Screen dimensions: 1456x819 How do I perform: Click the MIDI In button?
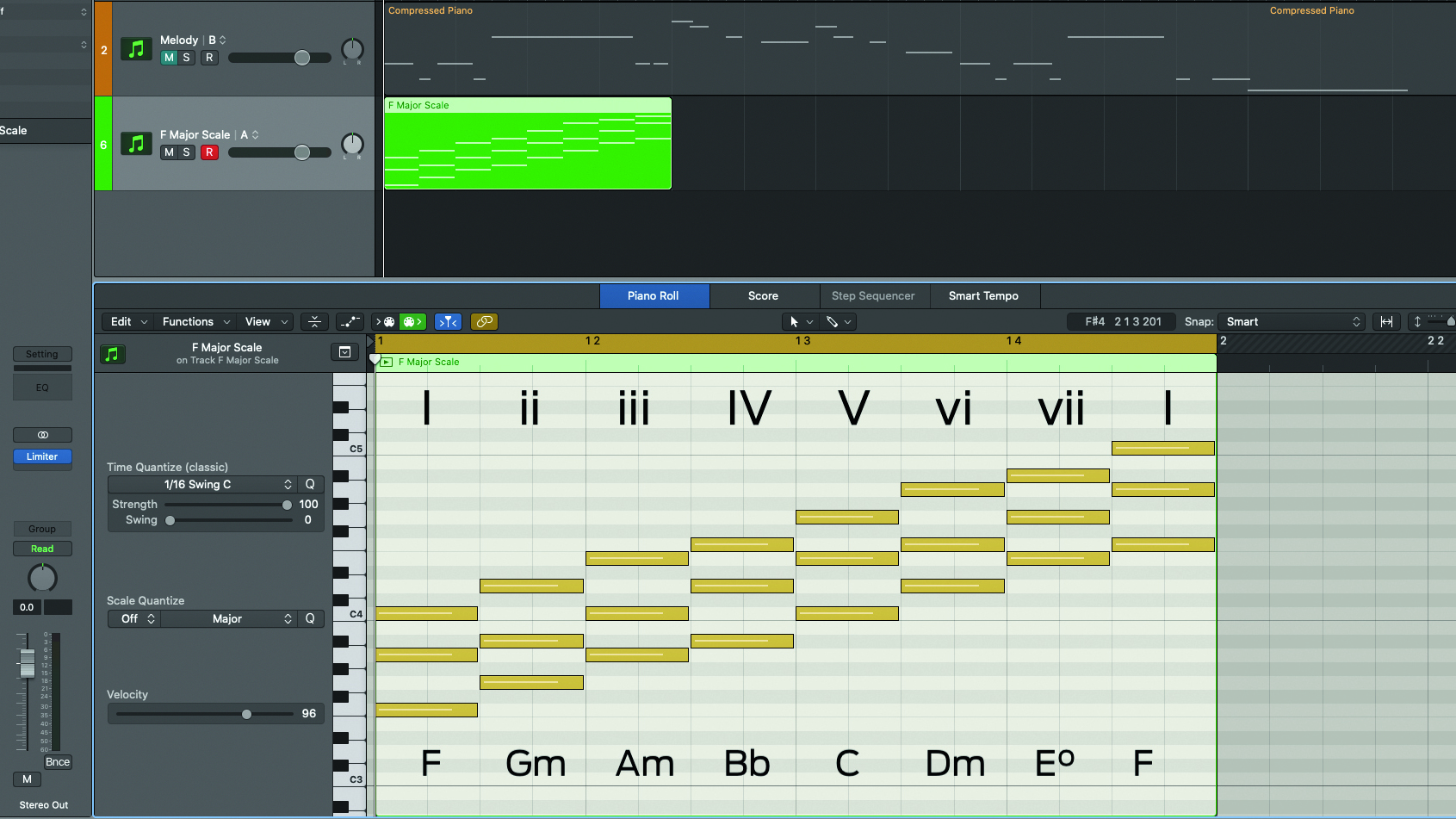(x=386, y=321)
